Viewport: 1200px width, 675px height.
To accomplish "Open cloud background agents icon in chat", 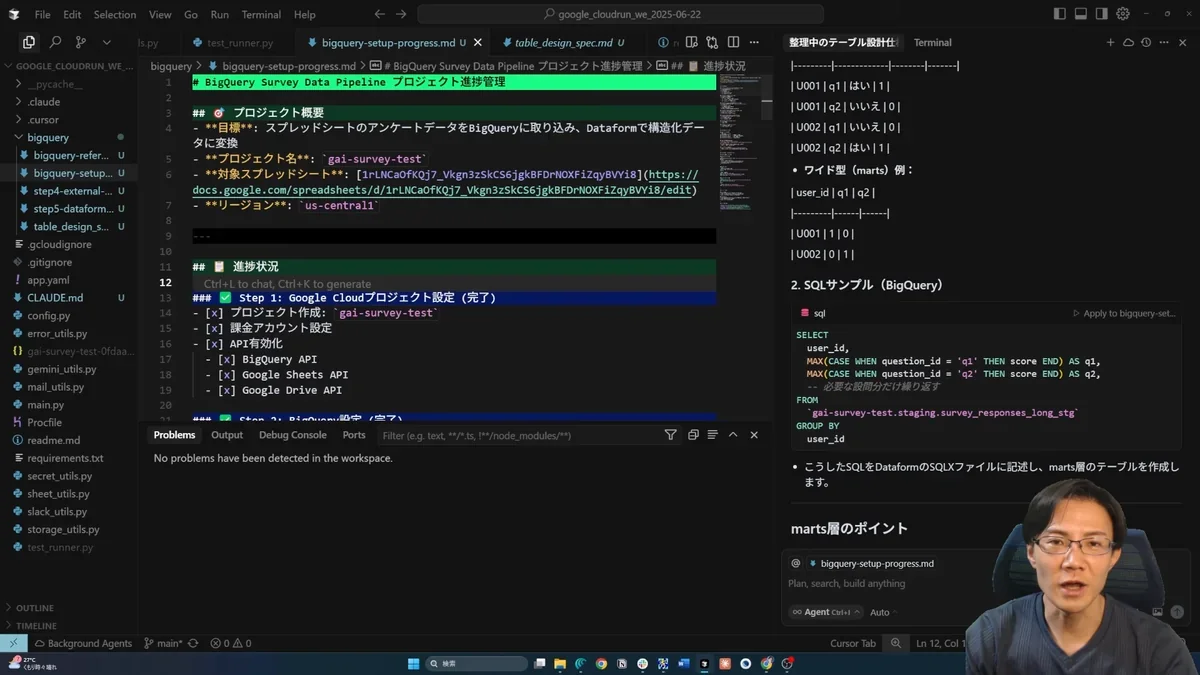I will (x=1128, y=43).
